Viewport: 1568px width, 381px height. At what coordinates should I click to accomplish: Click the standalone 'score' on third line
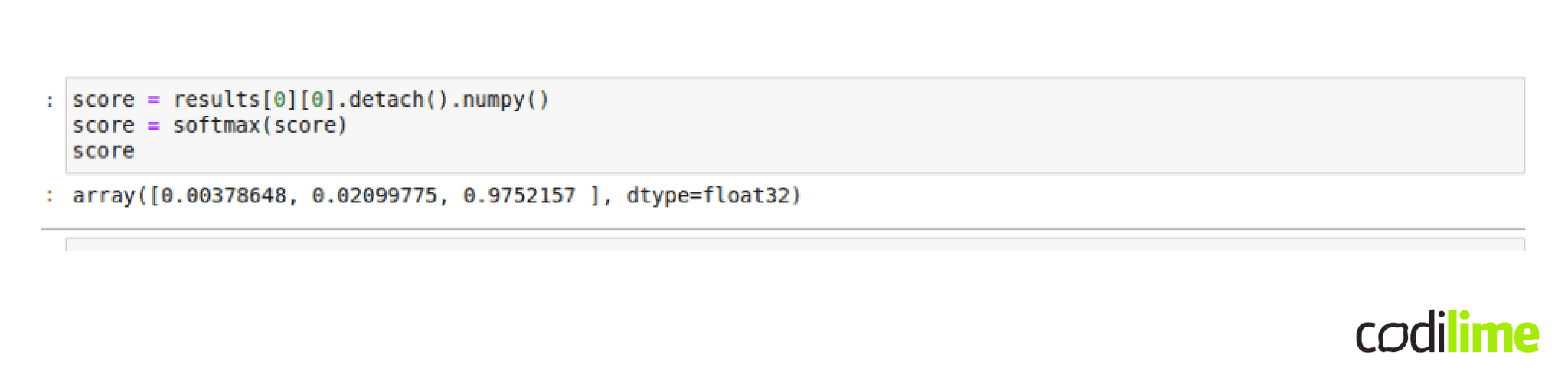tap(103, 151)
